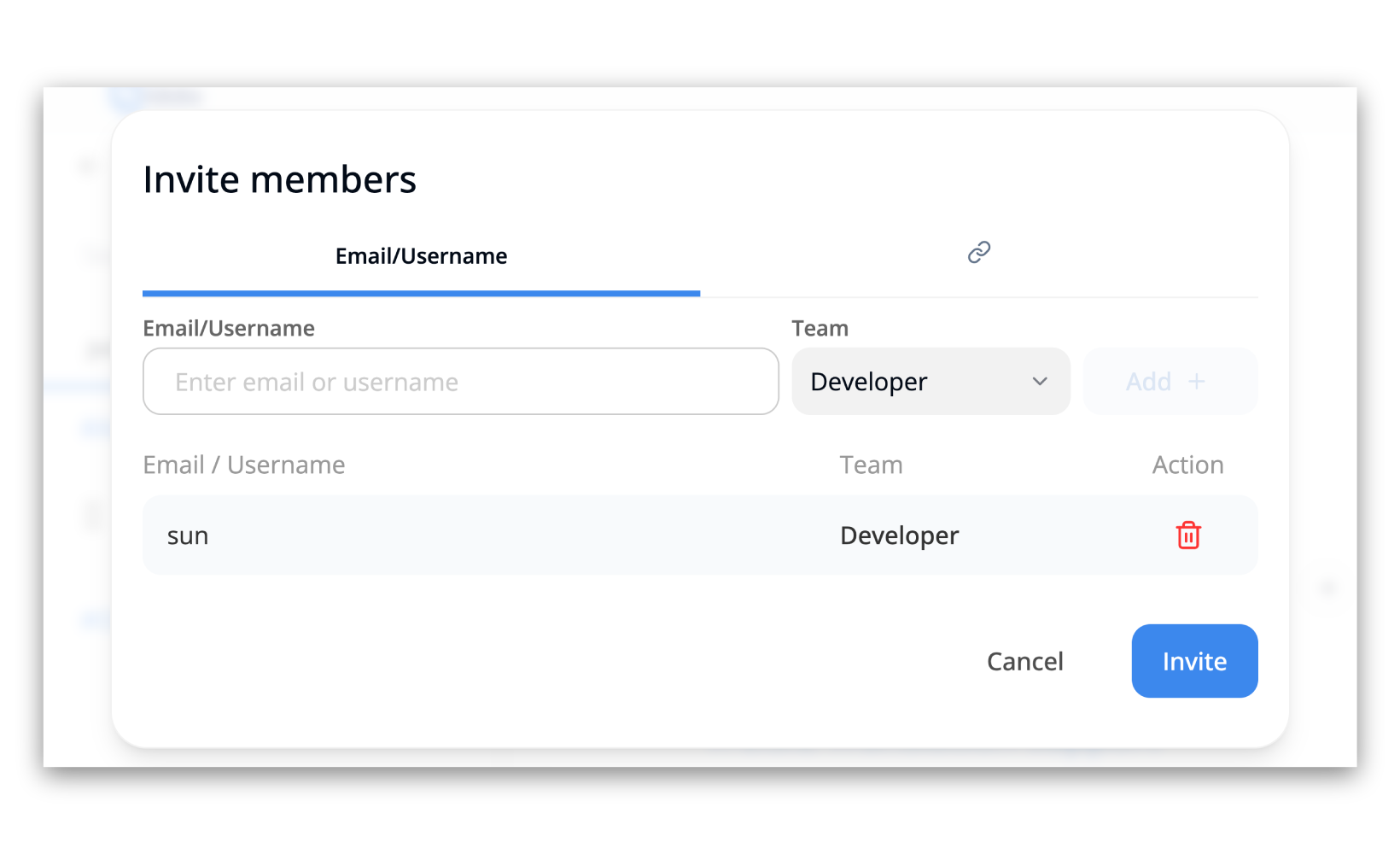Viewport: 1400px width, 854px height.
Task: Click the Invite members dialog title
Action: pos(280,179)
